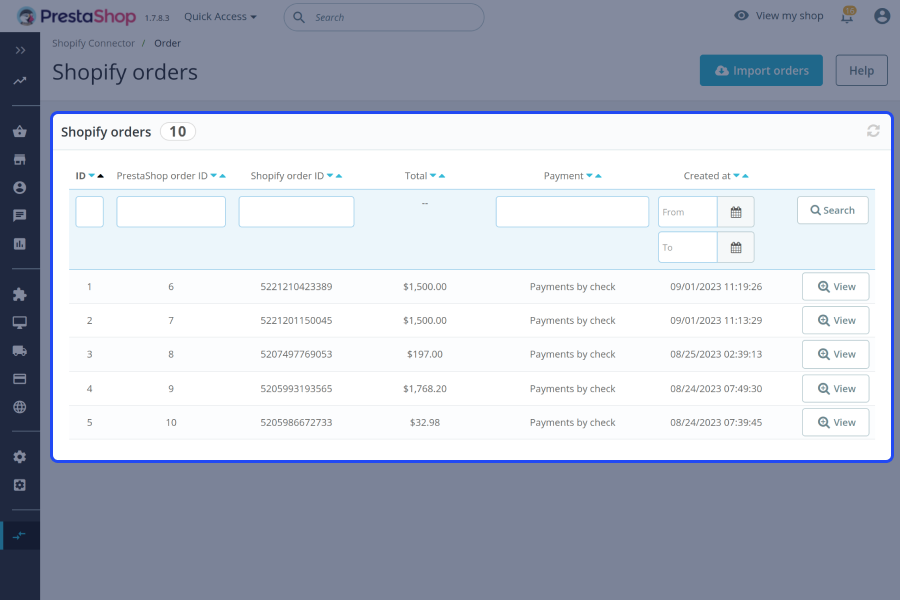Click the orders count badge 10
Screen dimensions: 900x600
(178, 132)
